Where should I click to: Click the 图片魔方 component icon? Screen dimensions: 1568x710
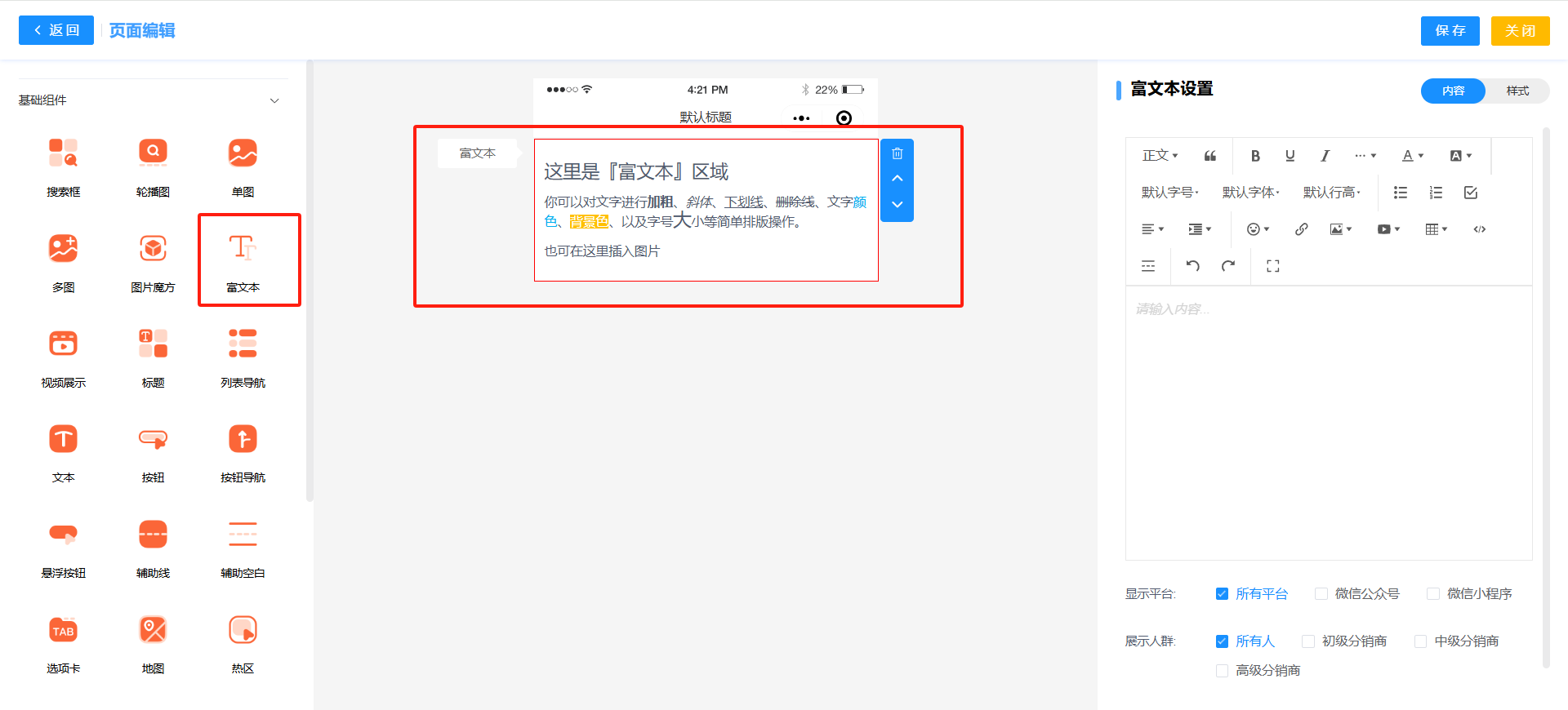153,248
